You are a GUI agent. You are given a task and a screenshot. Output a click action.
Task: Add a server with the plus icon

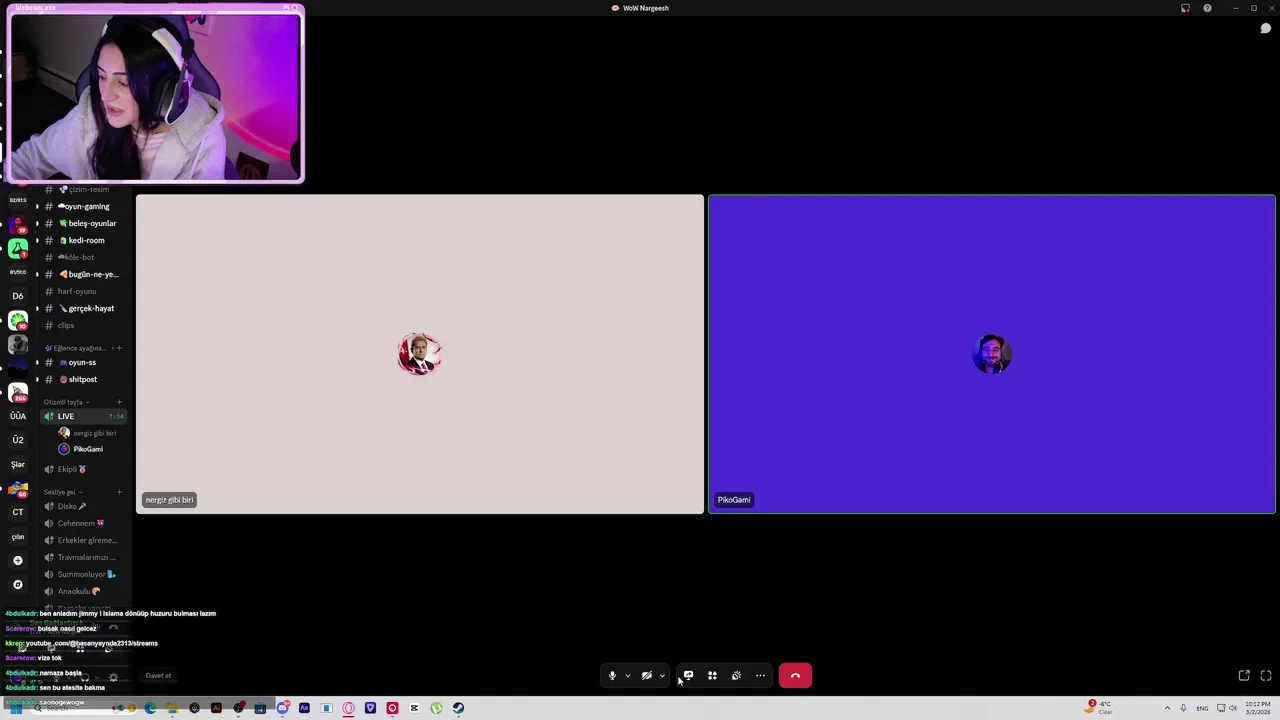pyautogui.click(x=18, y=561)
